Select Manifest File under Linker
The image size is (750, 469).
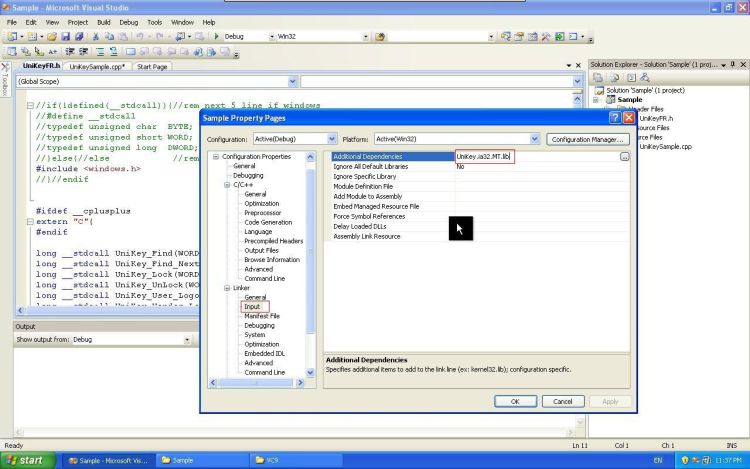[262, 316]
